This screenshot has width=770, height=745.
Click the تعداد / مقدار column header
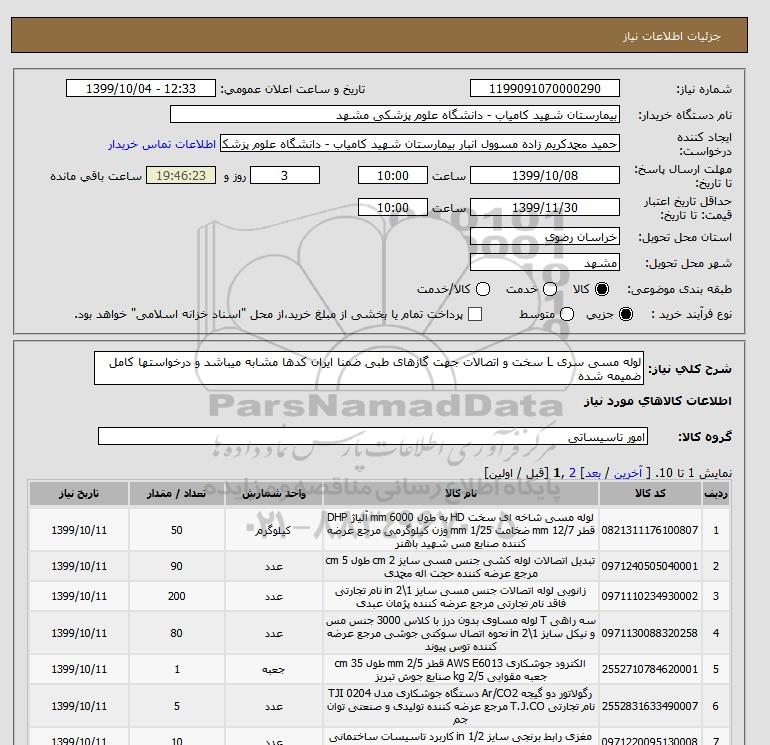177,494
